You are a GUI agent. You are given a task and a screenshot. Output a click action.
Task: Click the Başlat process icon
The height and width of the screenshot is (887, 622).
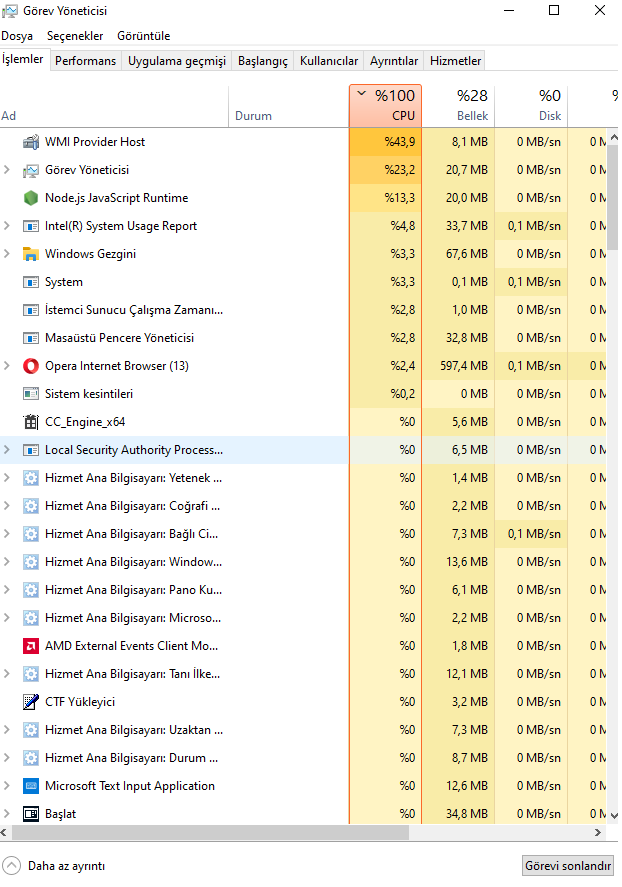click(31, 814)
